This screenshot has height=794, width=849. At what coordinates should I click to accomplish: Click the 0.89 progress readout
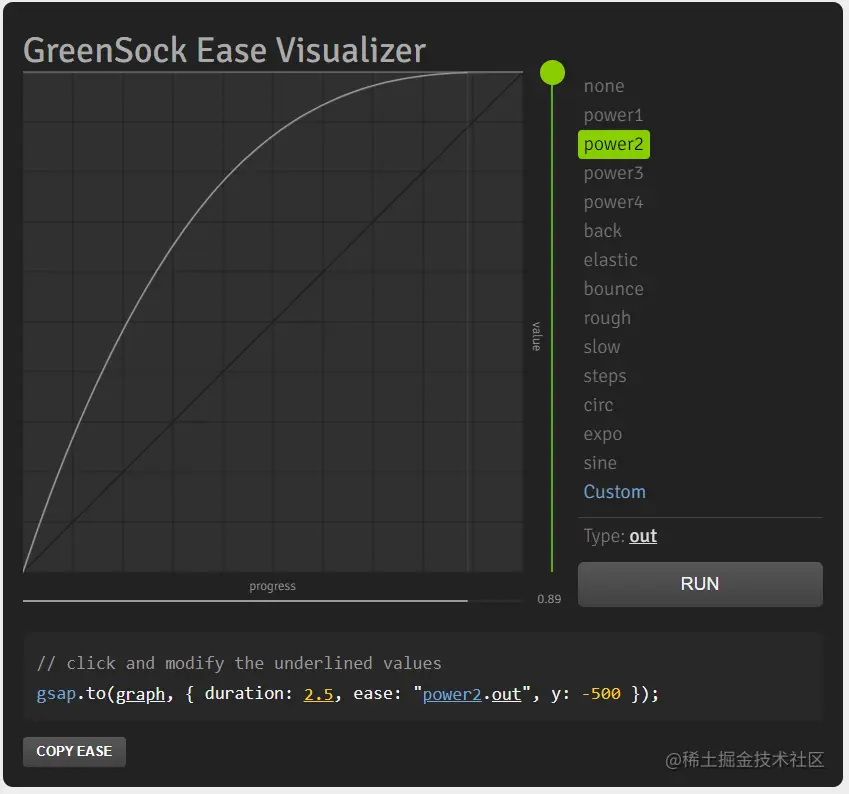[549, 599]
